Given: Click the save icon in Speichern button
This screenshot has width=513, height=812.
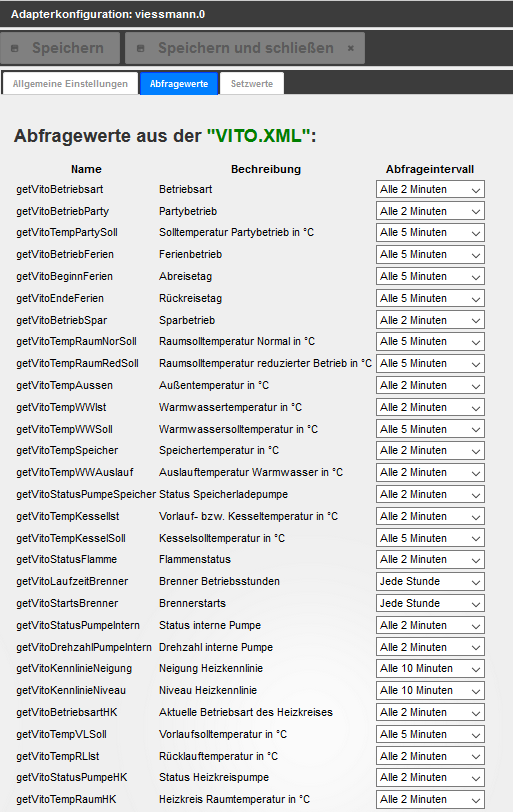Looking at the screenshot, I should pyautogui.click(x=14, y=48).
